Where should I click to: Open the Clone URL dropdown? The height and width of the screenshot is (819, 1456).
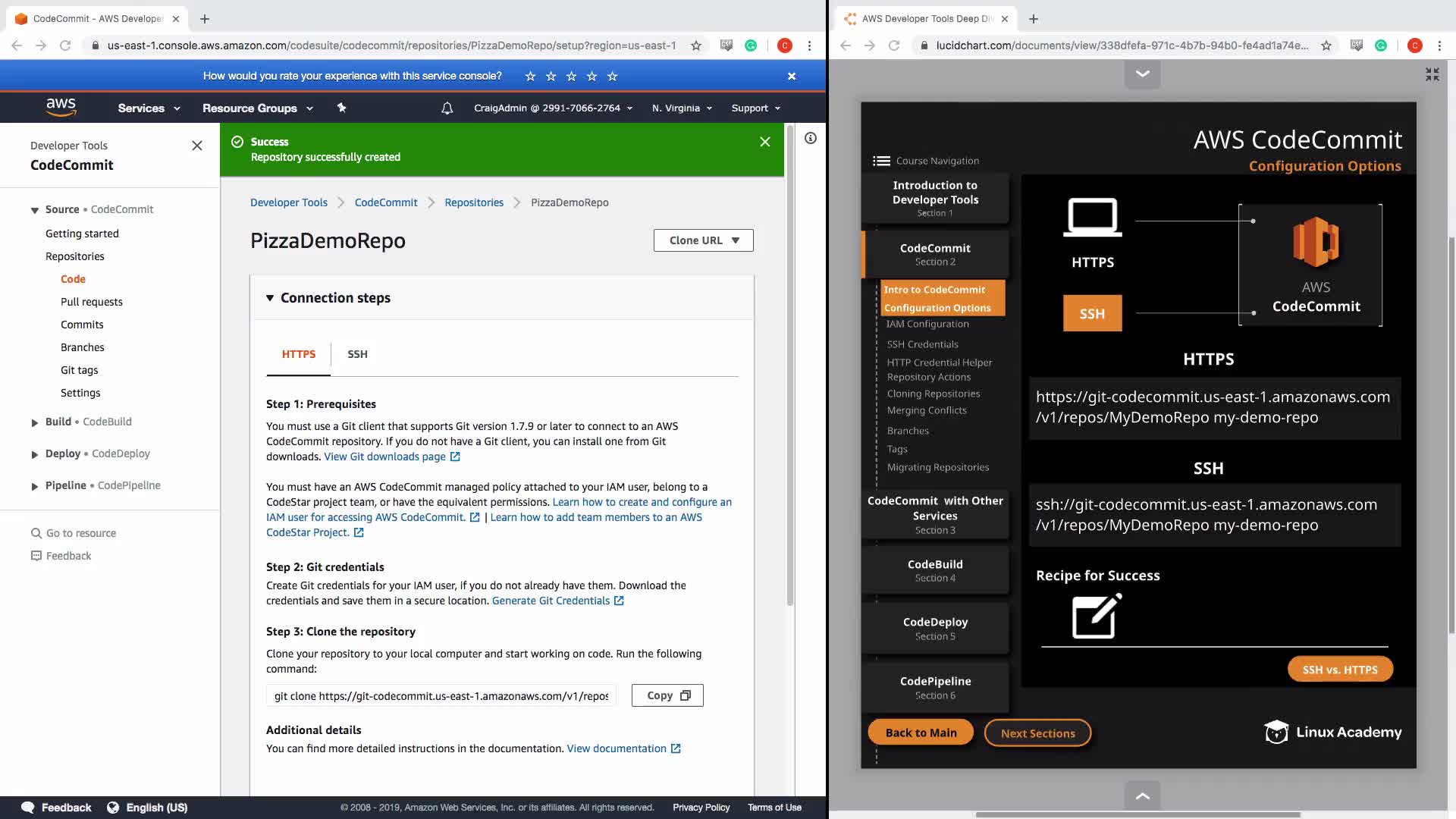click(703, 240)
